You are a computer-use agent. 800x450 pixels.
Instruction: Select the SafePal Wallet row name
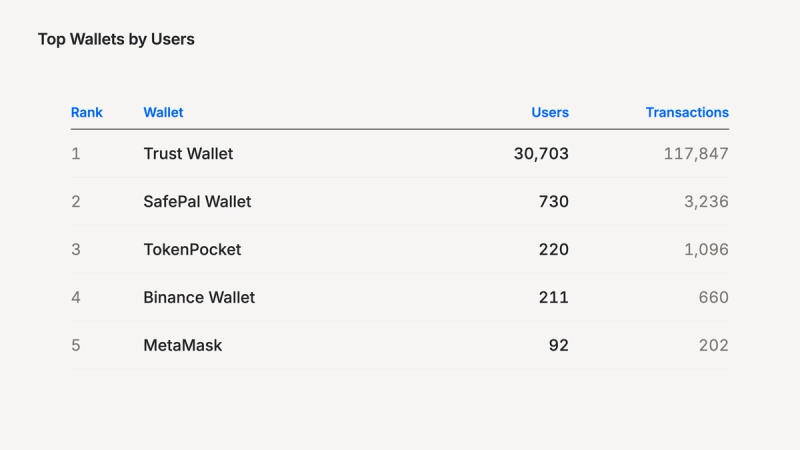(x=197, y=202)
